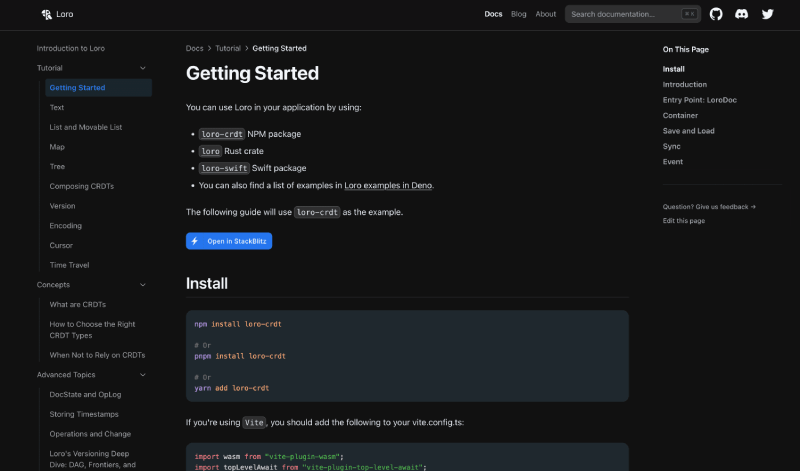Open the Blog navigation item

(518, 14)
